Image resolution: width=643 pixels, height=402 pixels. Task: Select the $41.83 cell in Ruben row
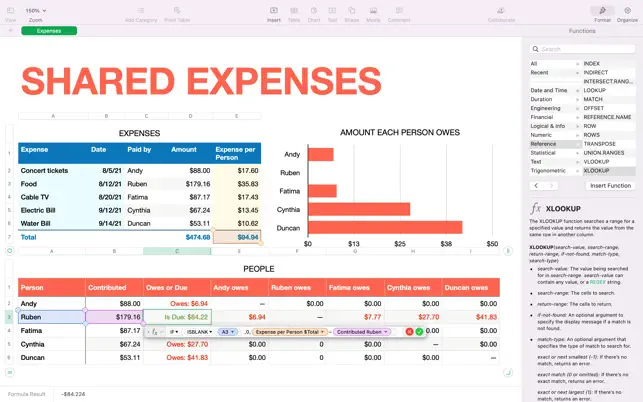pos(471,317)
